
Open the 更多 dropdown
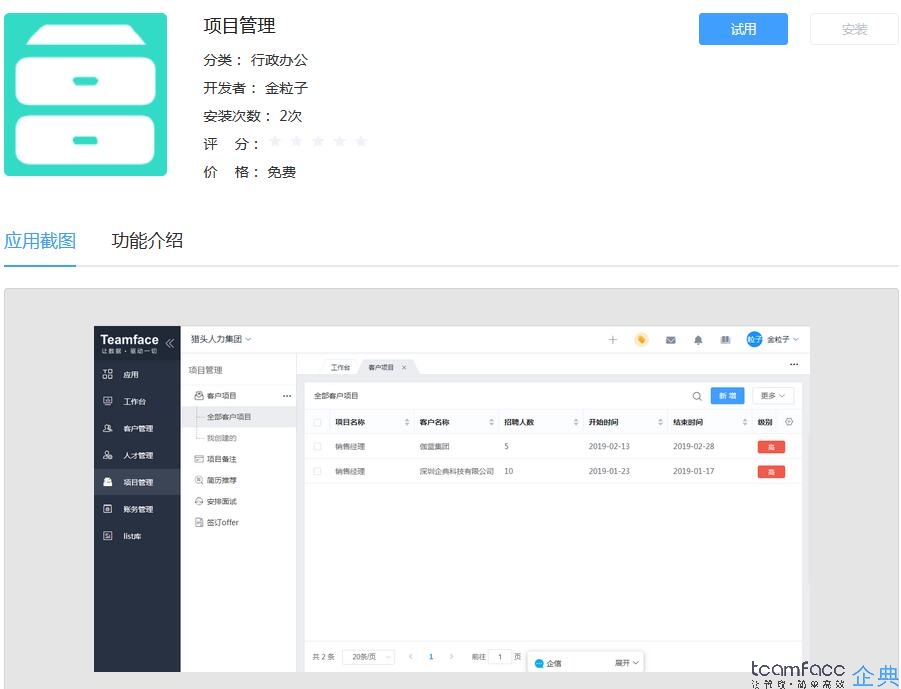coord(773,396)
